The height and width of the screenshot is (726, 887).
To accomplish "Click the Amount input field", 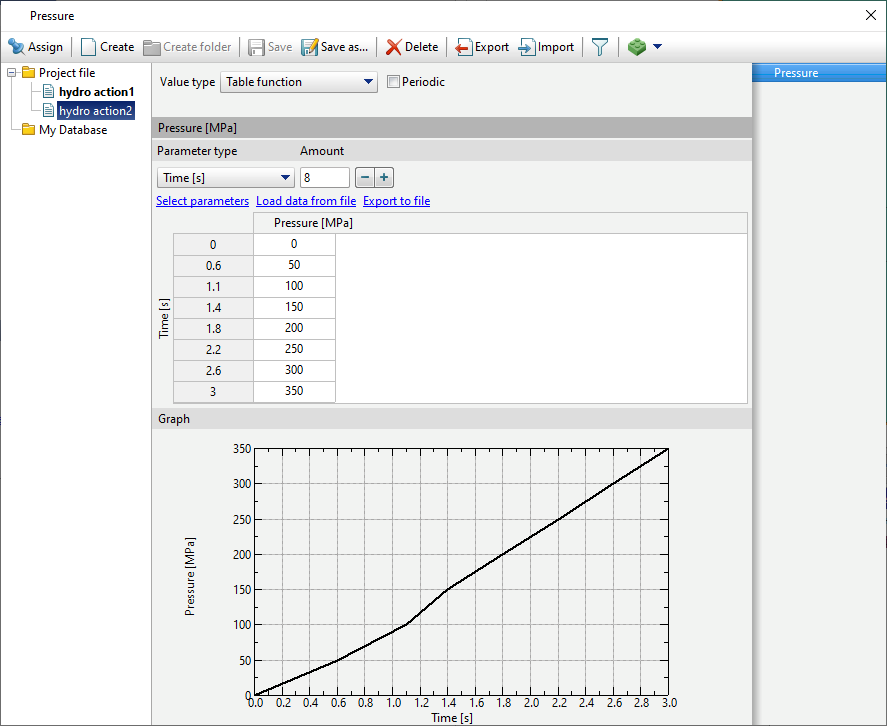I will click(x=324, y=177).
